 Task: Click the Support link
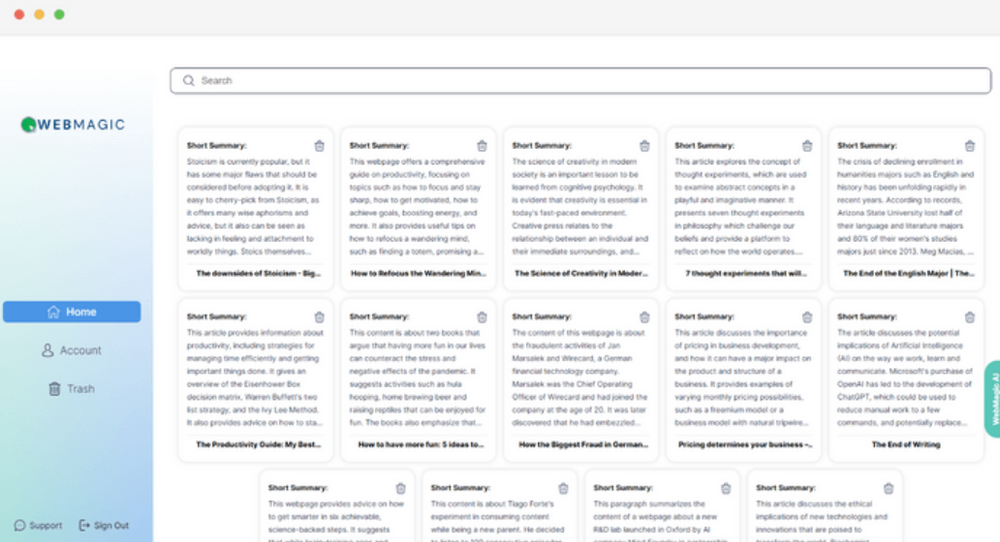[x=38, y=526]
